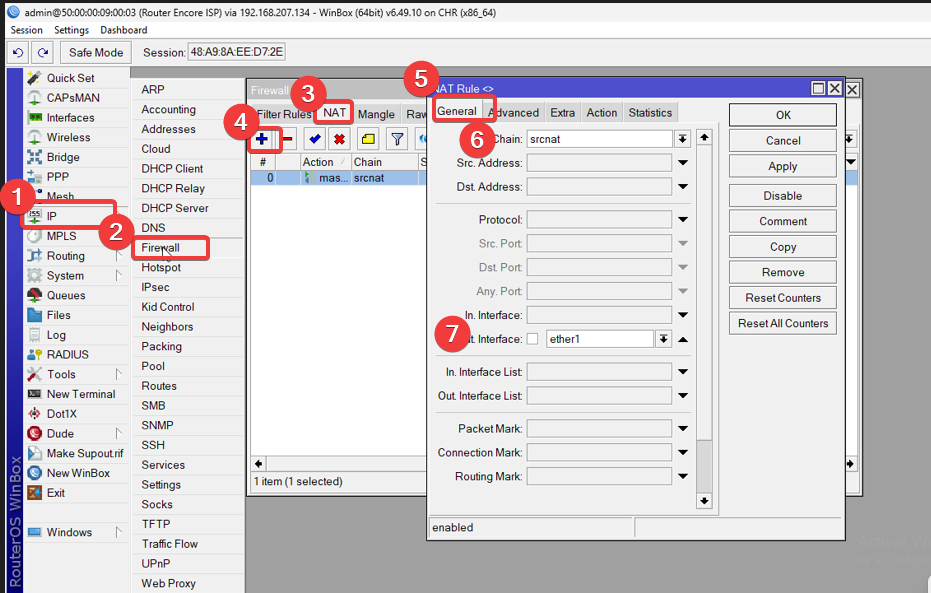Toggle the Out. Interface invert checkbox
This screenshot has width=931, height=593.
tap(532, 339)
